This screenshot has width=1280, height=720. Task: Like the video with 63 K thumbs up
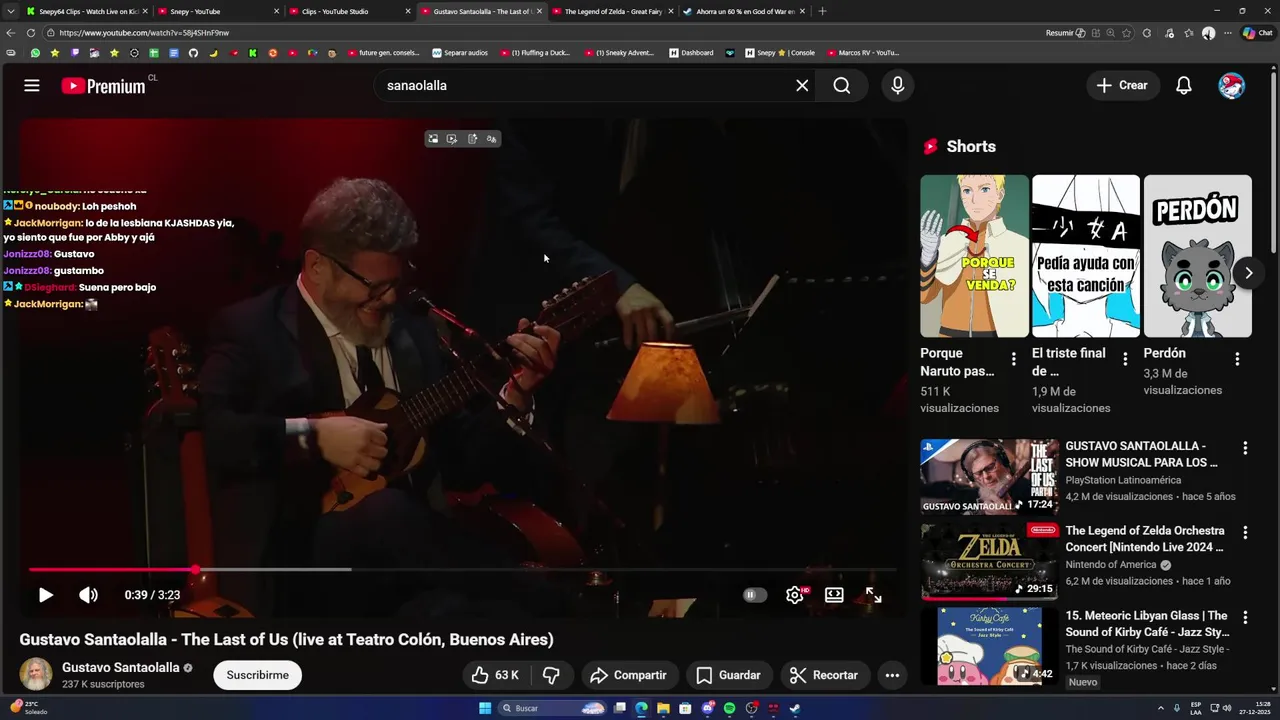[496, 675]
